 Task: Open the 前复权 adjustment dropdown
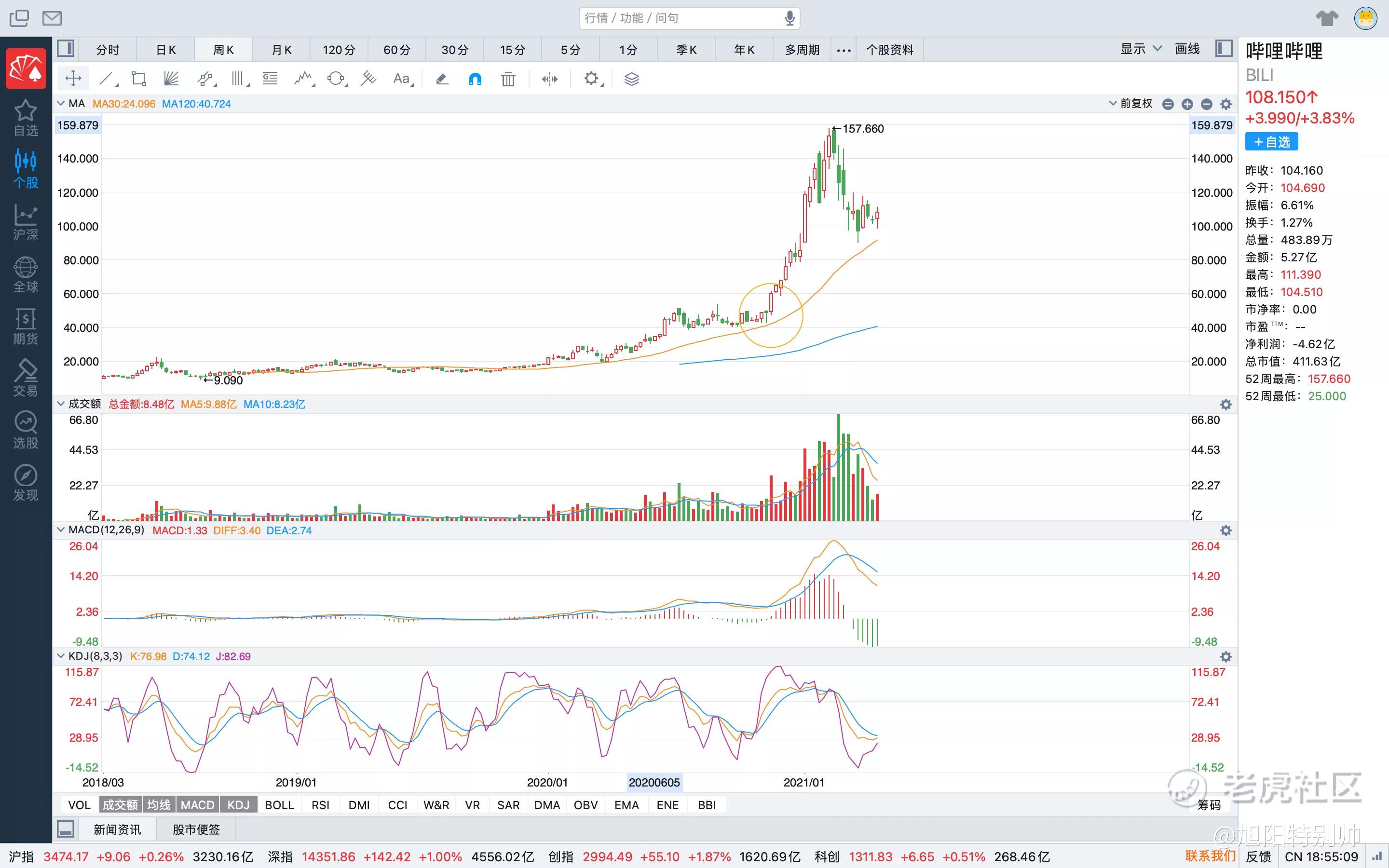click(1130, 103)
